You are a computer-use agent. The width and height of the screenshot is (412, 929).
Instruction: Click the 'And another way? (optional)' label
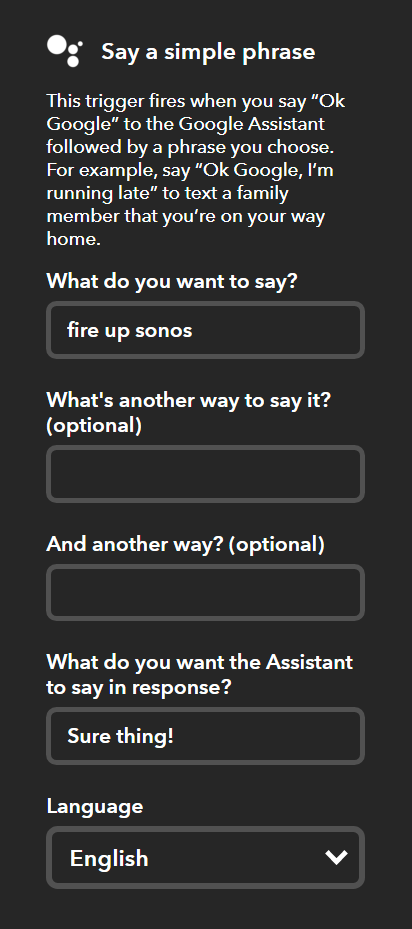186,544
